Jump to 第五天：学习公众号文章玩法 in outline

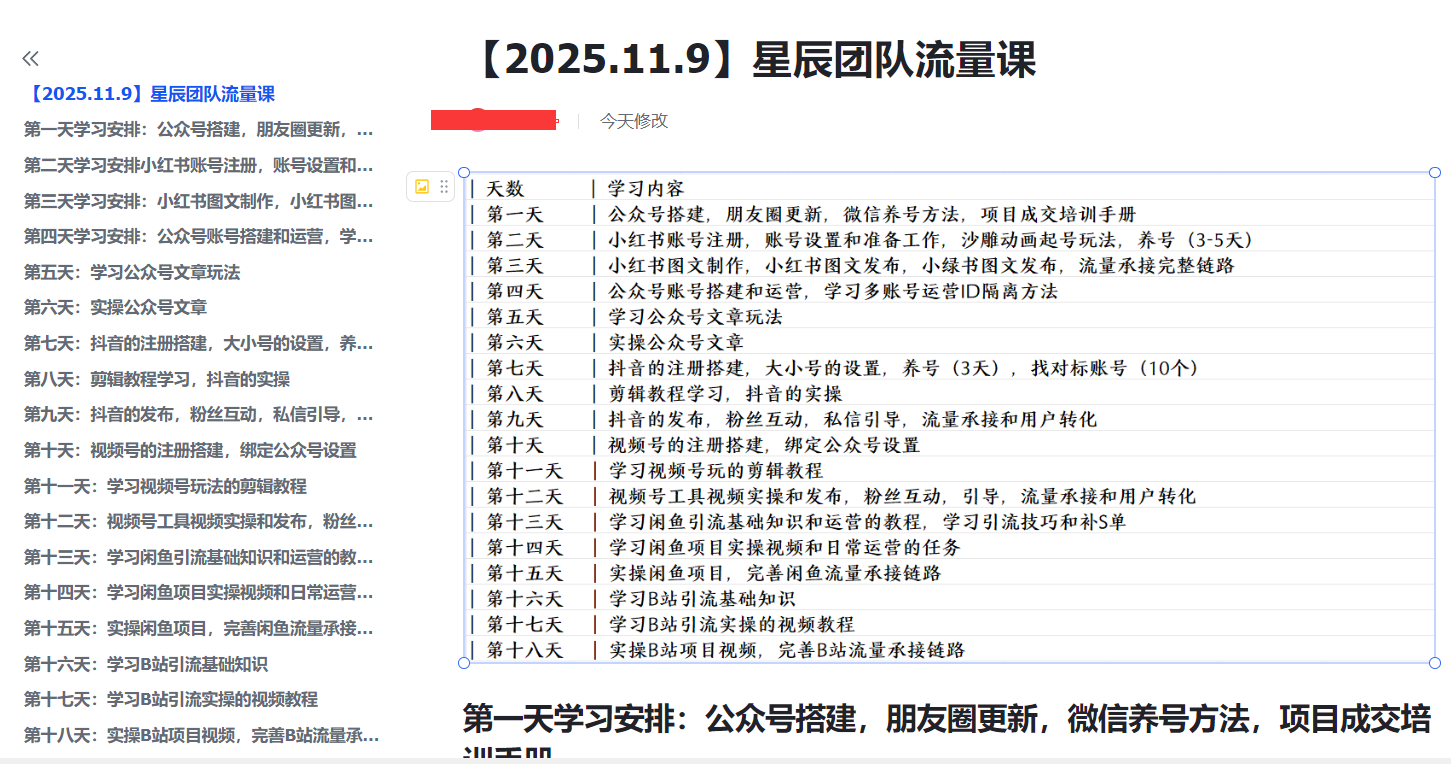132,272
